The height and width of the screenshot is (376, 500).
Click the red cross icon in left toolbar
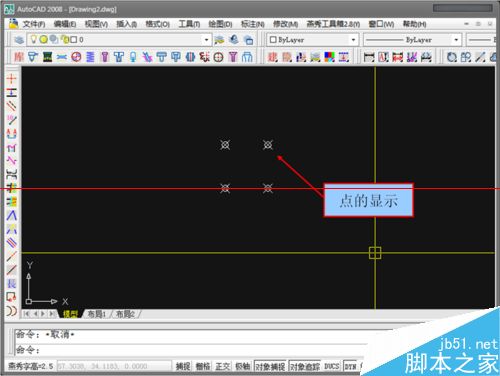click(x=11, y=79)
